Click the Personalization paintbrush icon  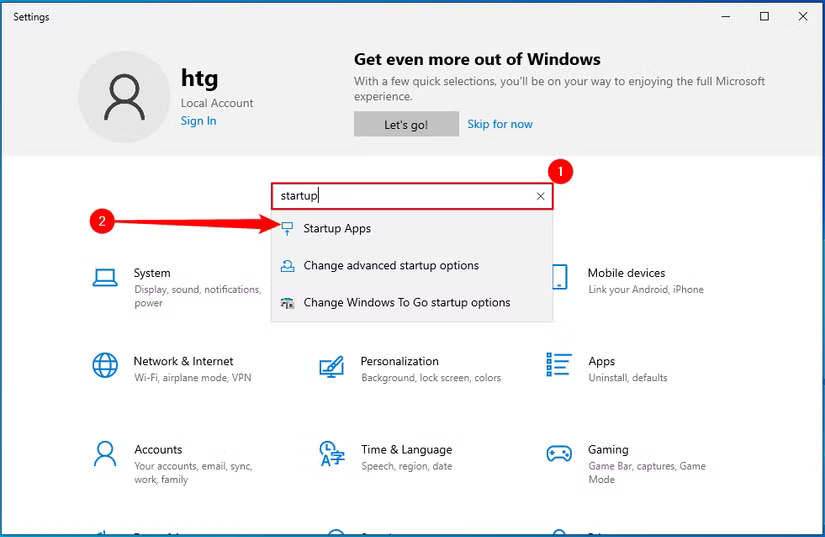(x=331, y=366)
